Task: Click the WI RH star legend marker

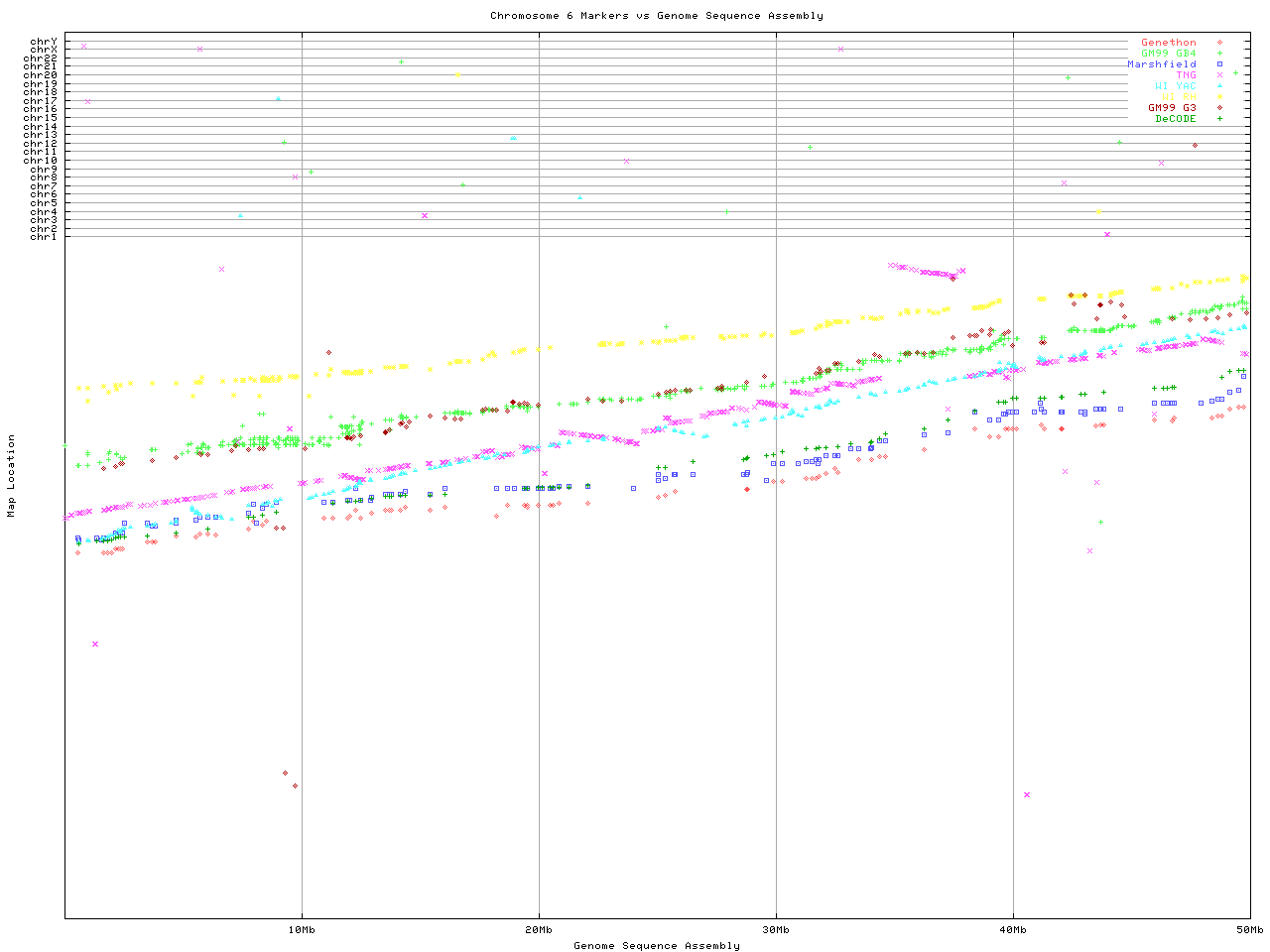Action: tap(1219, 97)
